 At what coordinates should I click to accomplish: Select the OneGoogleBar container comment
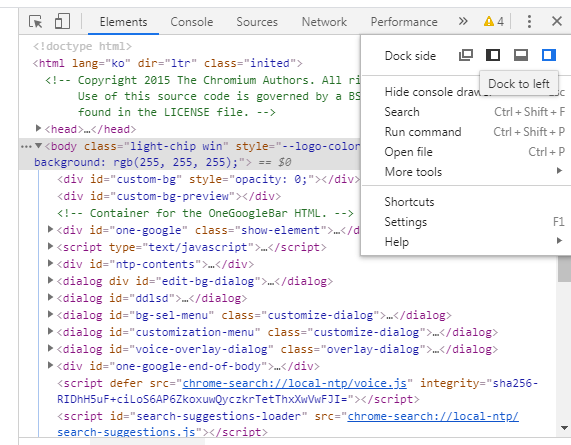205,213
